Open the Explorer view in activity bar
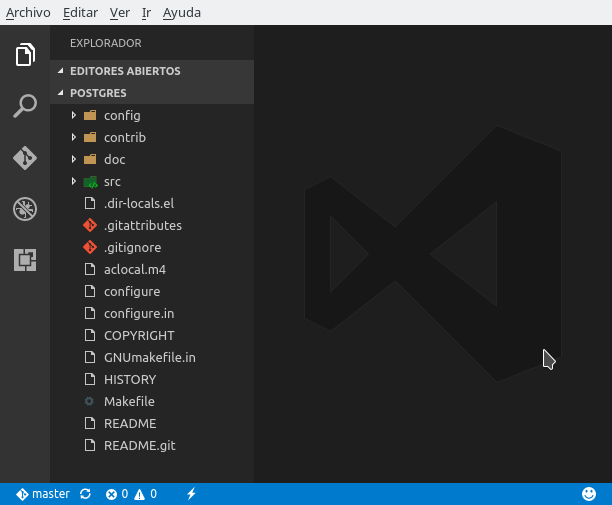Image resolution: width=612 pixels, height=505 pixels. (25, 55)
